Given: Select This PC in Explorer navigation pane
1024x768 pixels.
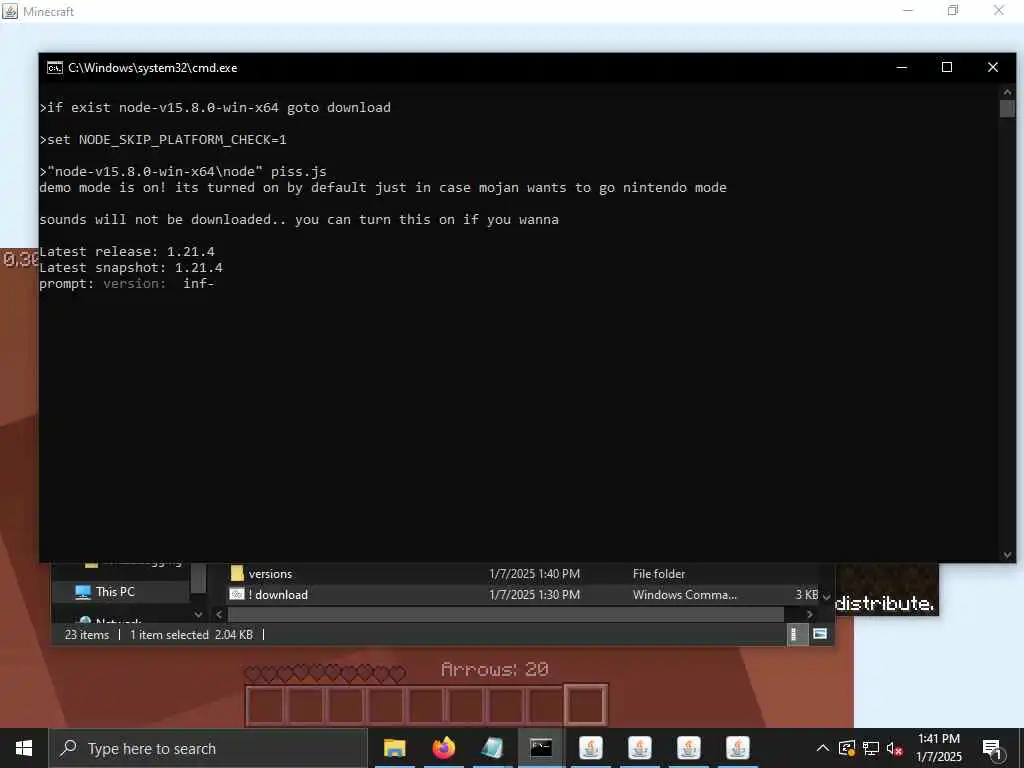Looking at the screenshot, I should point(115,592).
